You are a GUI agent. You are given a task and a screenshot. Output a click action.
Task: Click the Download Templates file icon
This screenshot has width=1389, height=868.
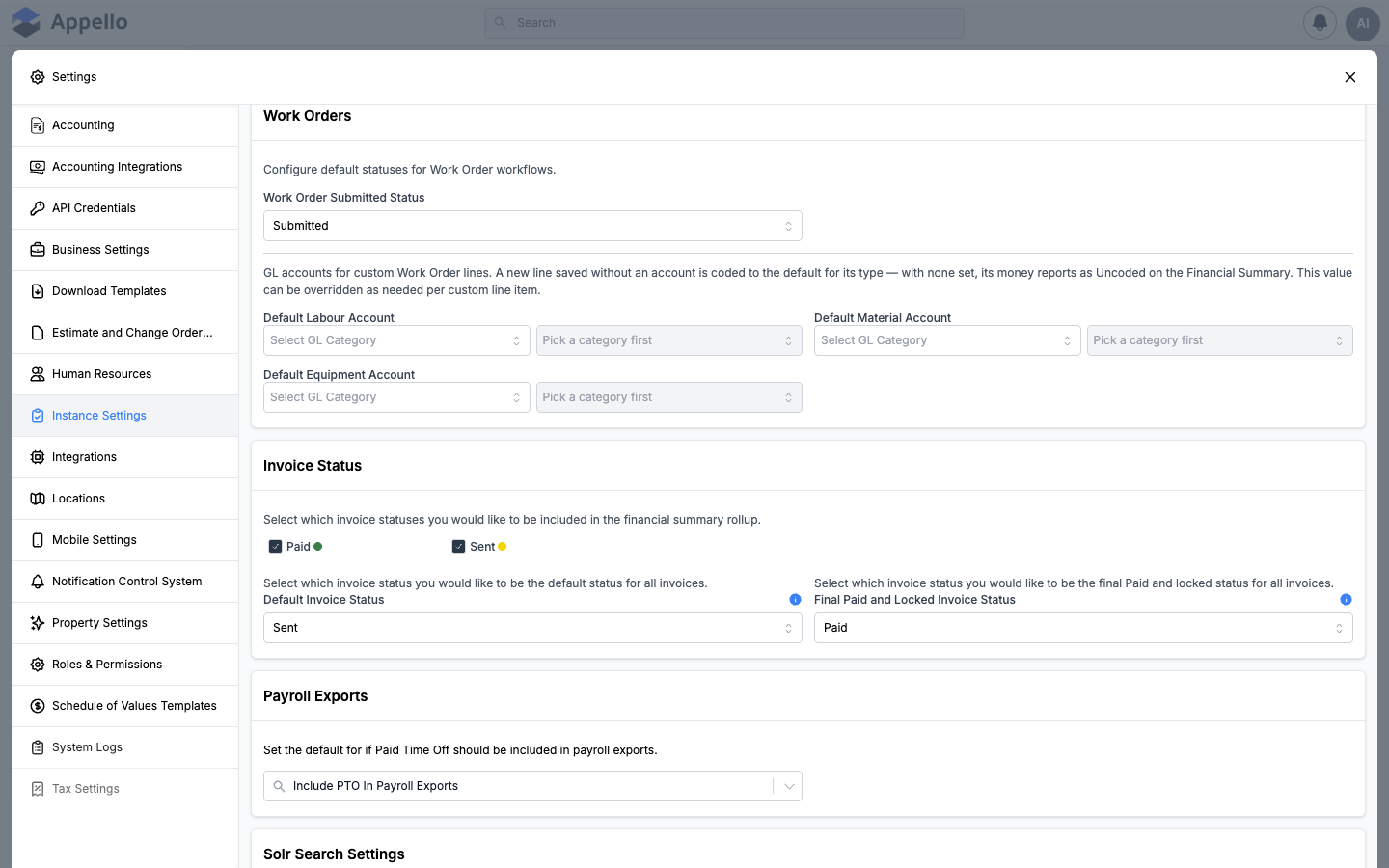38,291
